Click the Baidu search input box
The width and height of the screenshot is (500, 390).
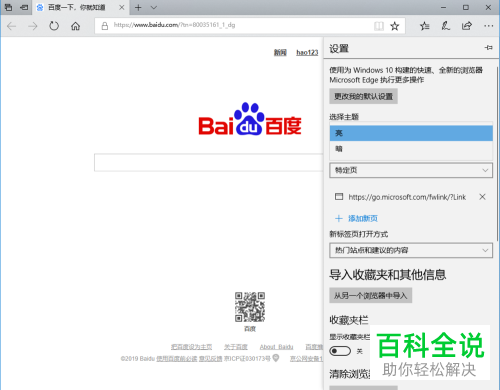click(x=209, y=163)
